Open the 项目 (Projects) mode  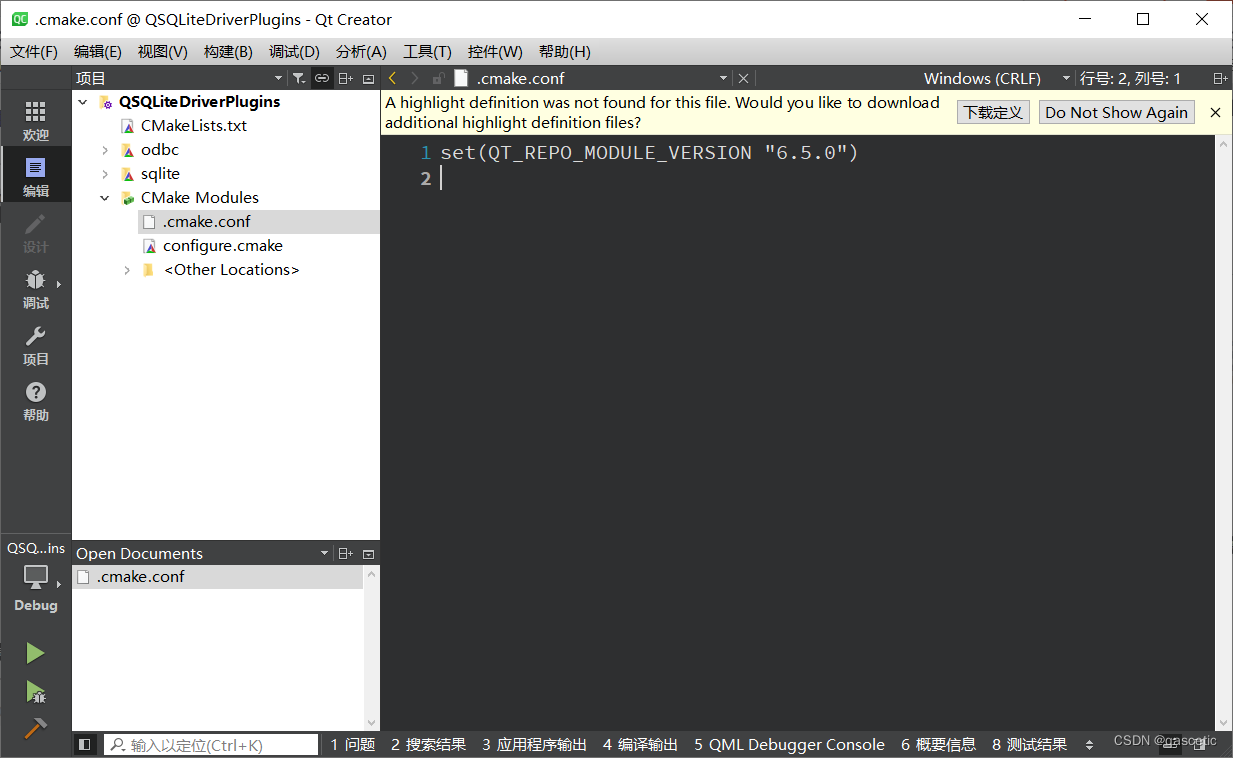[35, 344]
